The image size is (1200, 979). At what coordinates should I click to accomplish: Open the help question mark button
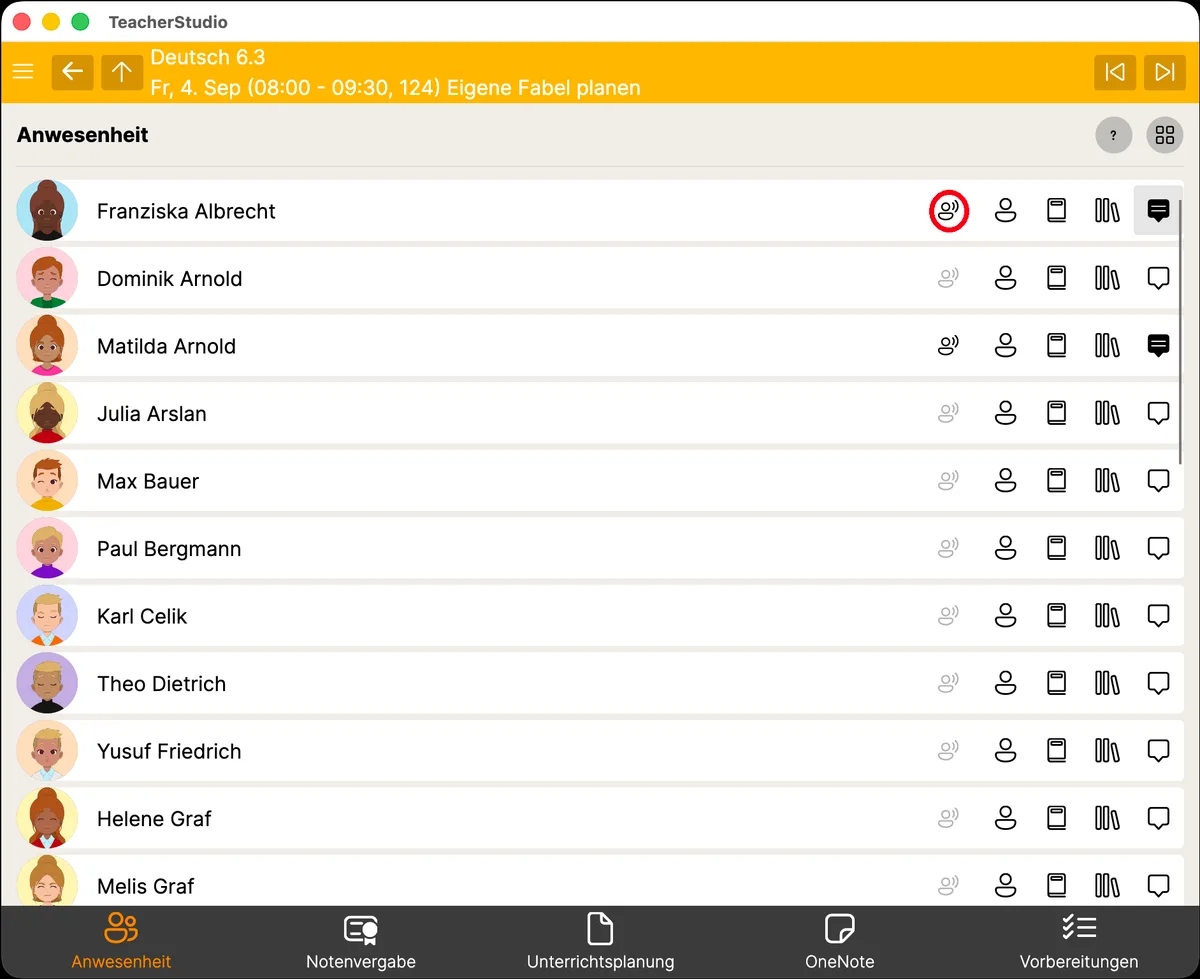click(x=1114, y=135)
